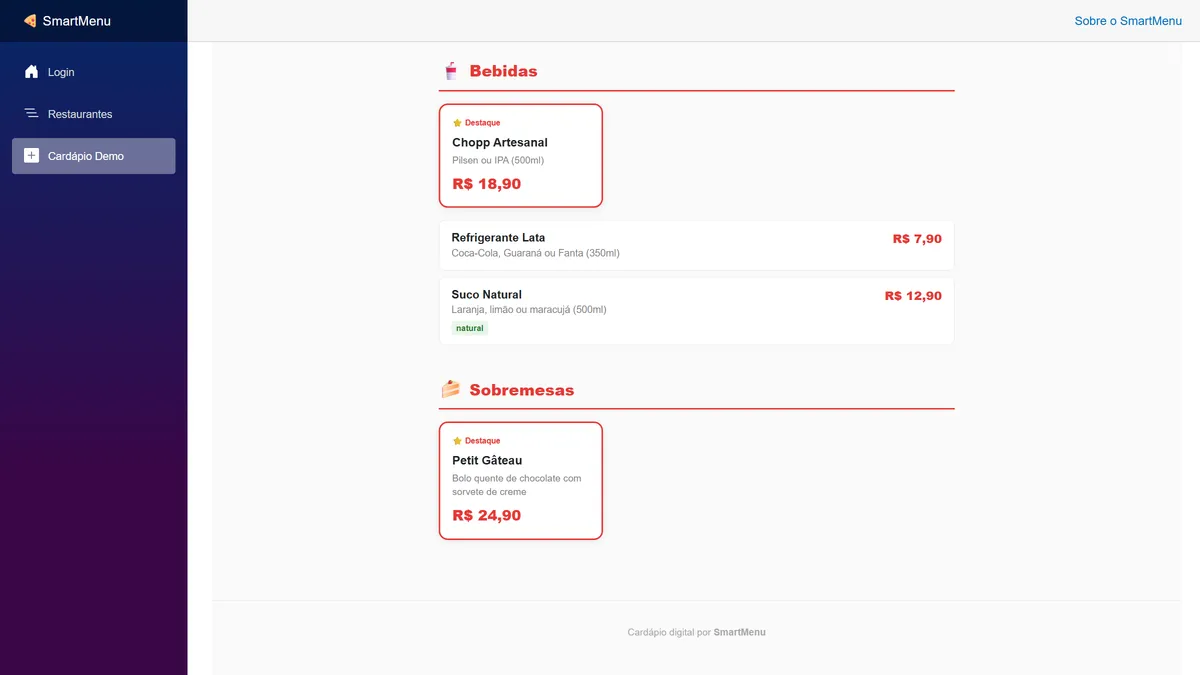Click the R$ 7,90 price
Viewport: 1200px width, 675px height.
(917, 239)
